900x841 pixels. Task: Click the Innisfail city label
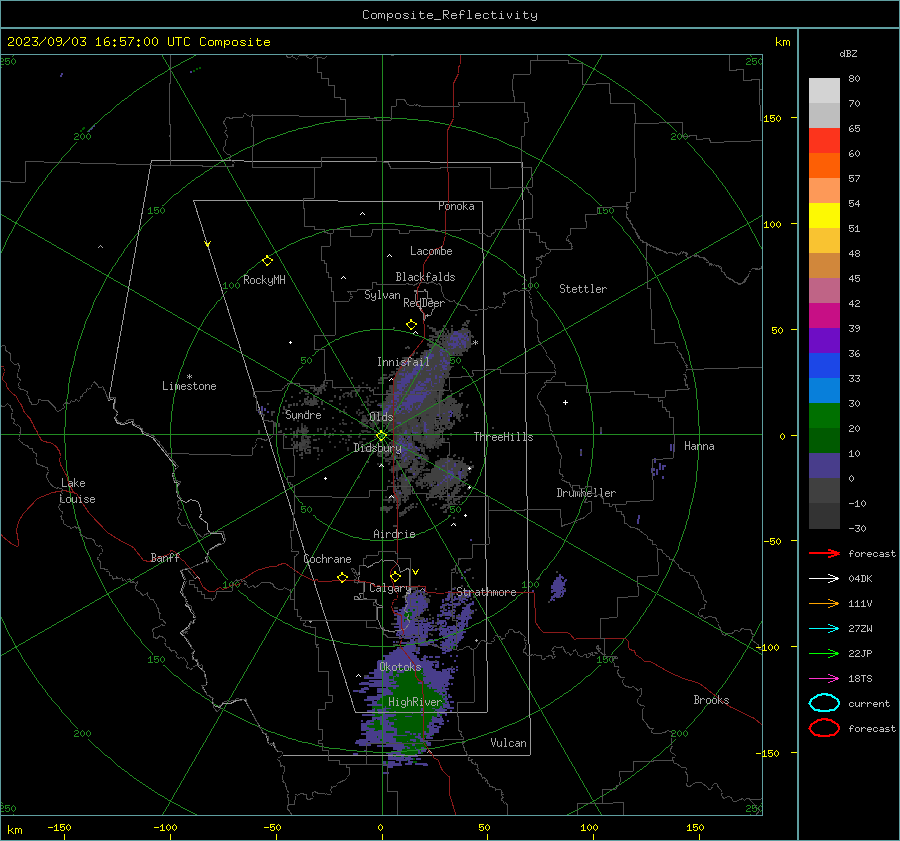(x=403, y=362)
